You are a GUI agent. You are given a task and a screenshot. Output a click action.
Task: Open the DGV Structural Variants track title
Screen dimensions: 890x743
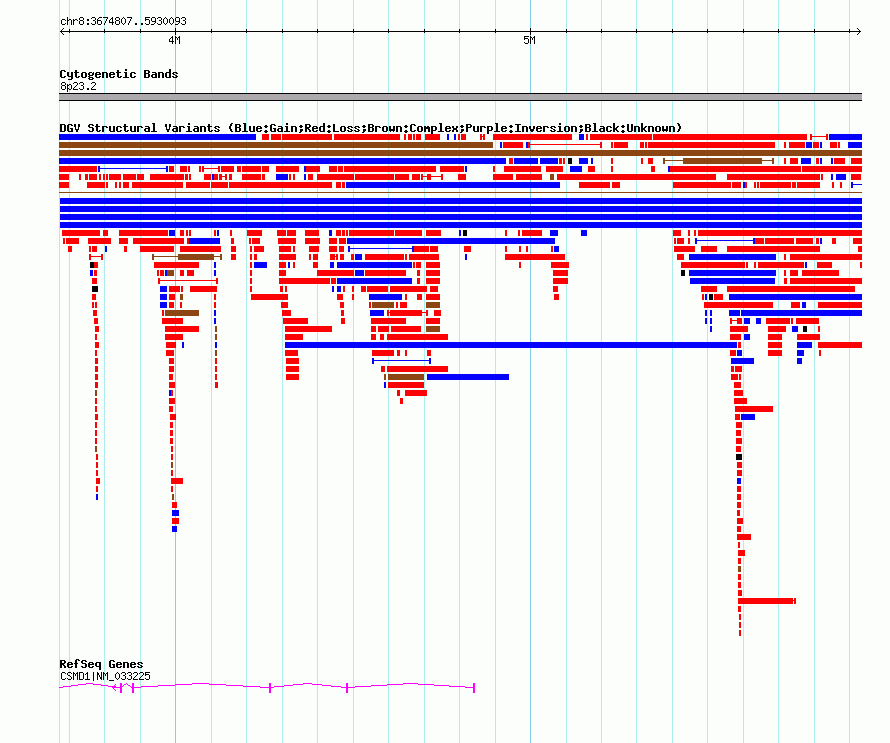tap(370, 128)
